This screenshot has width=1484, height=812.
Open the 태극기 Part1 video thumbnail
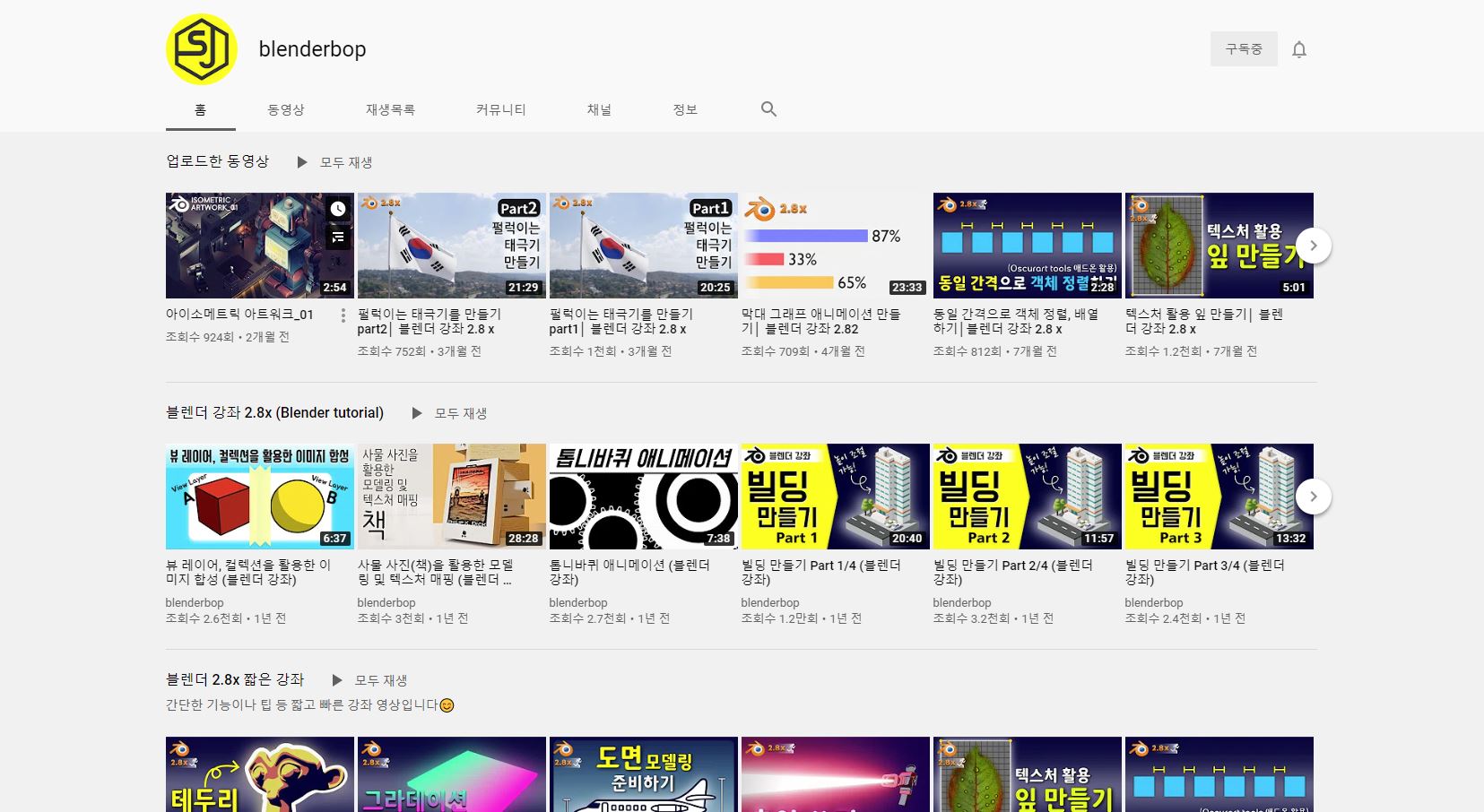pyautogui.click(x=644, y=246)
